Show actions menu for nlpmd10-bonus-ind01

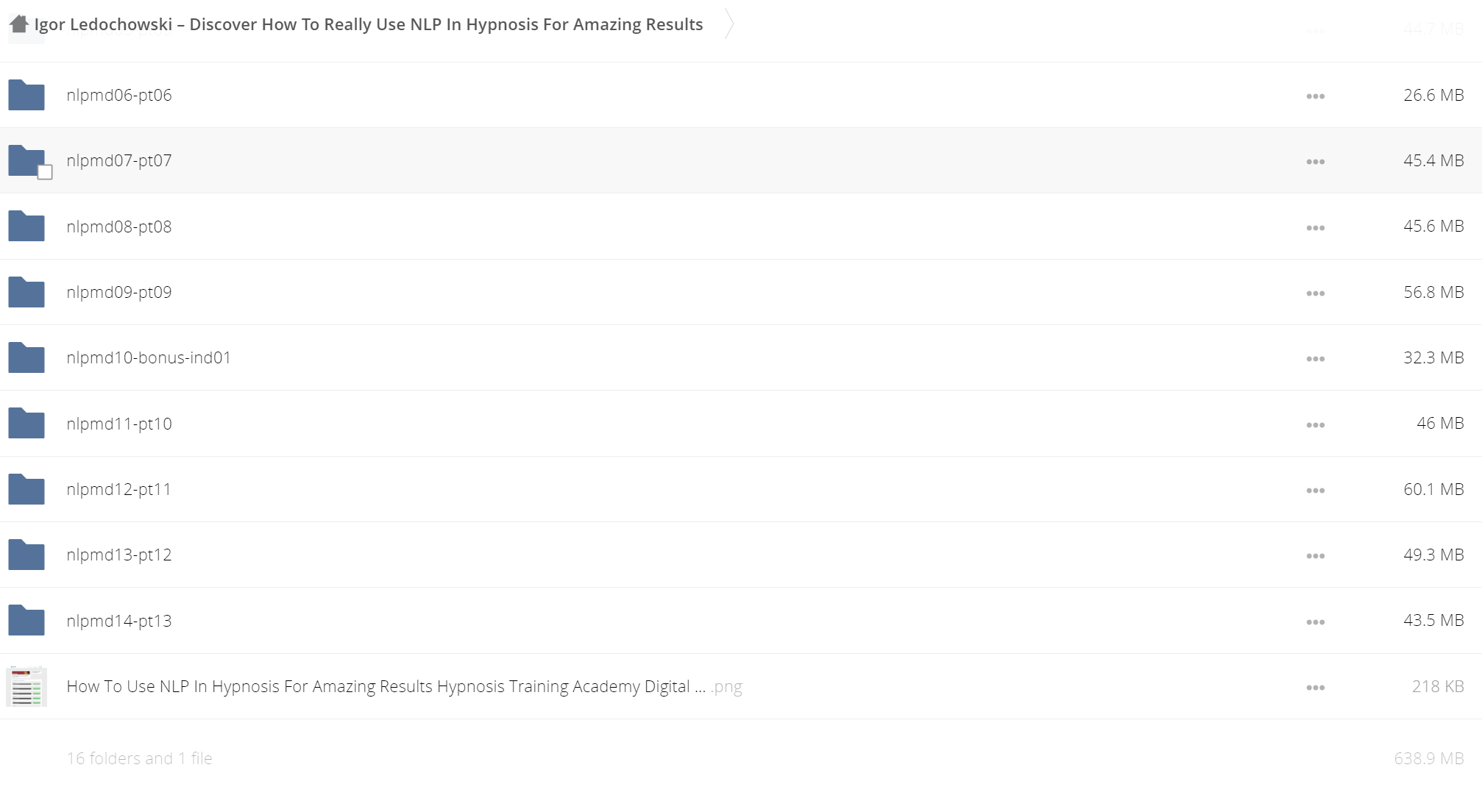pos(1315,359)
